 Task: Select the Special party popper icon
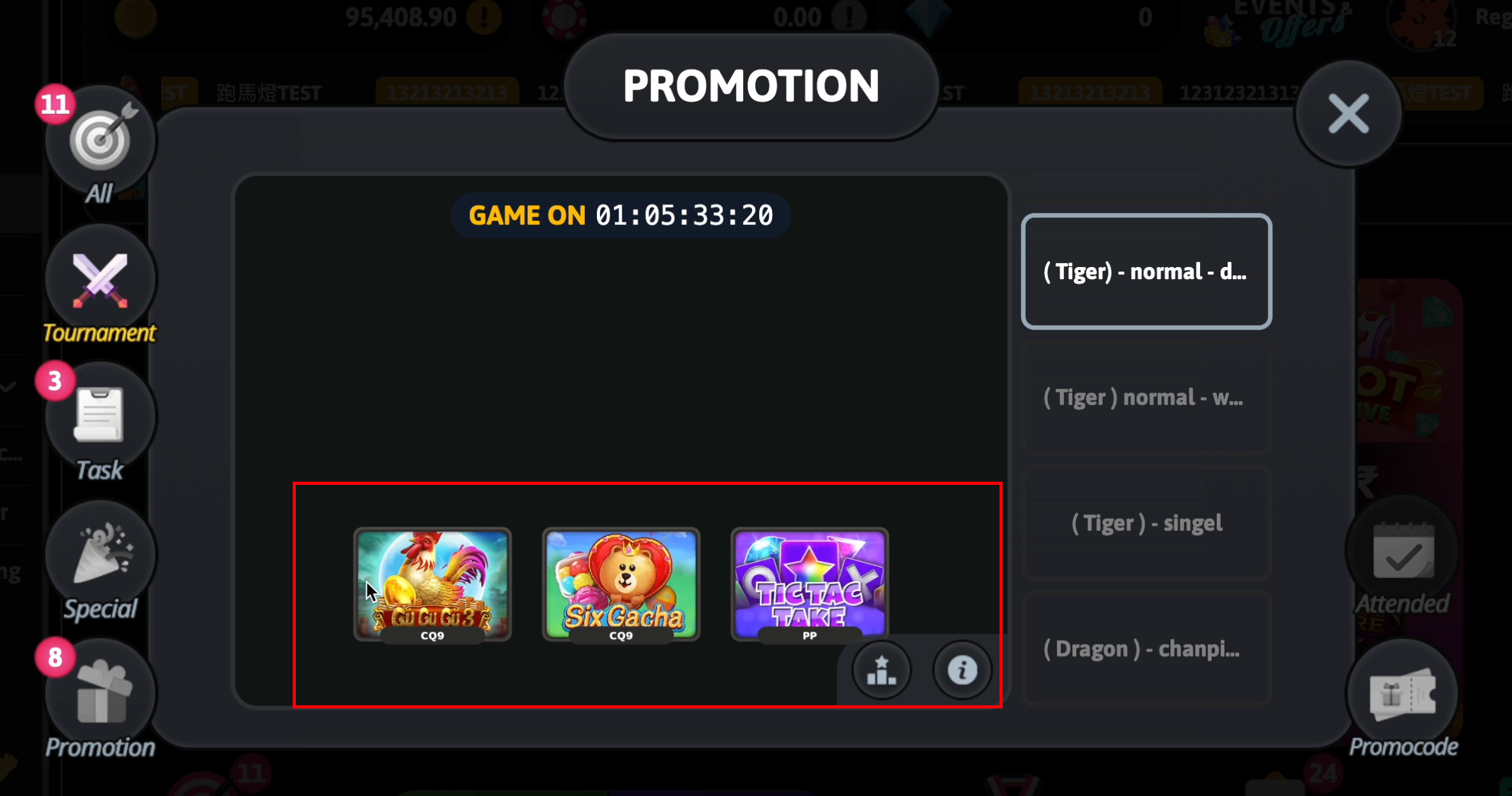[x=100, y=555]
